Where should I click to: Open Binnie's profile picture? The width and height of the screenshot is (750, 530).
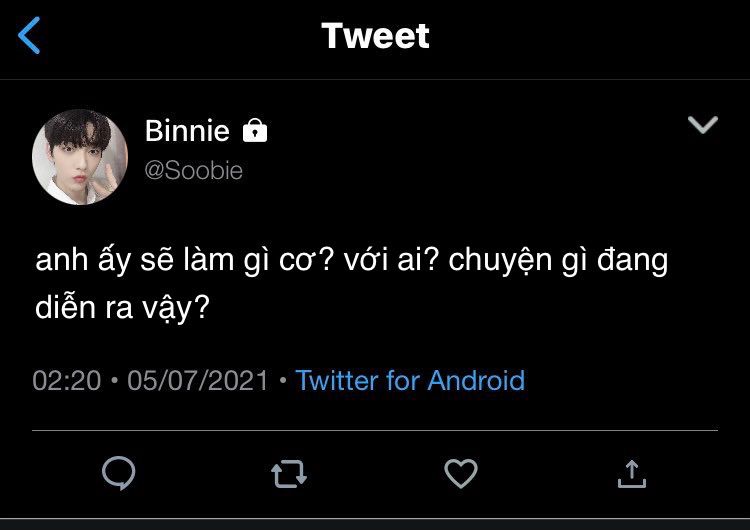tap(80, 157)
